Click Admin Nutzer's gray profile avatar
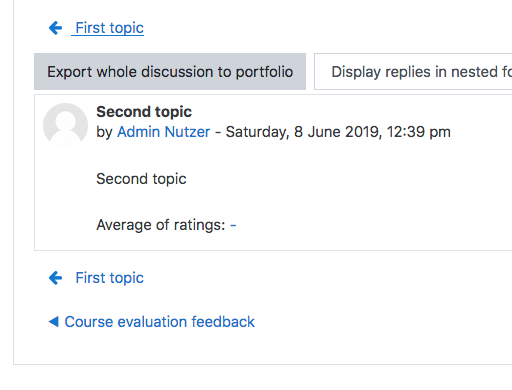 (65, 125)
